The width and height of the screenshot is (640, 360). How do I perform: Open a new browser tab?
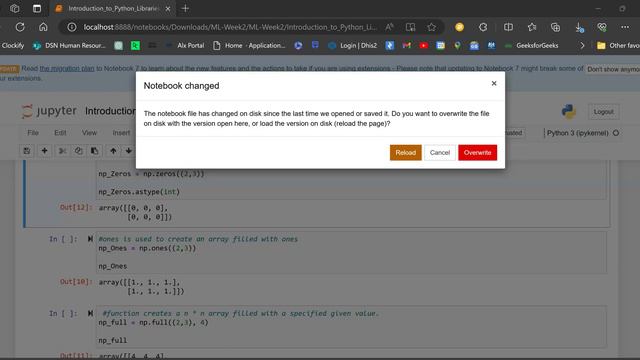tap(185, 8)
